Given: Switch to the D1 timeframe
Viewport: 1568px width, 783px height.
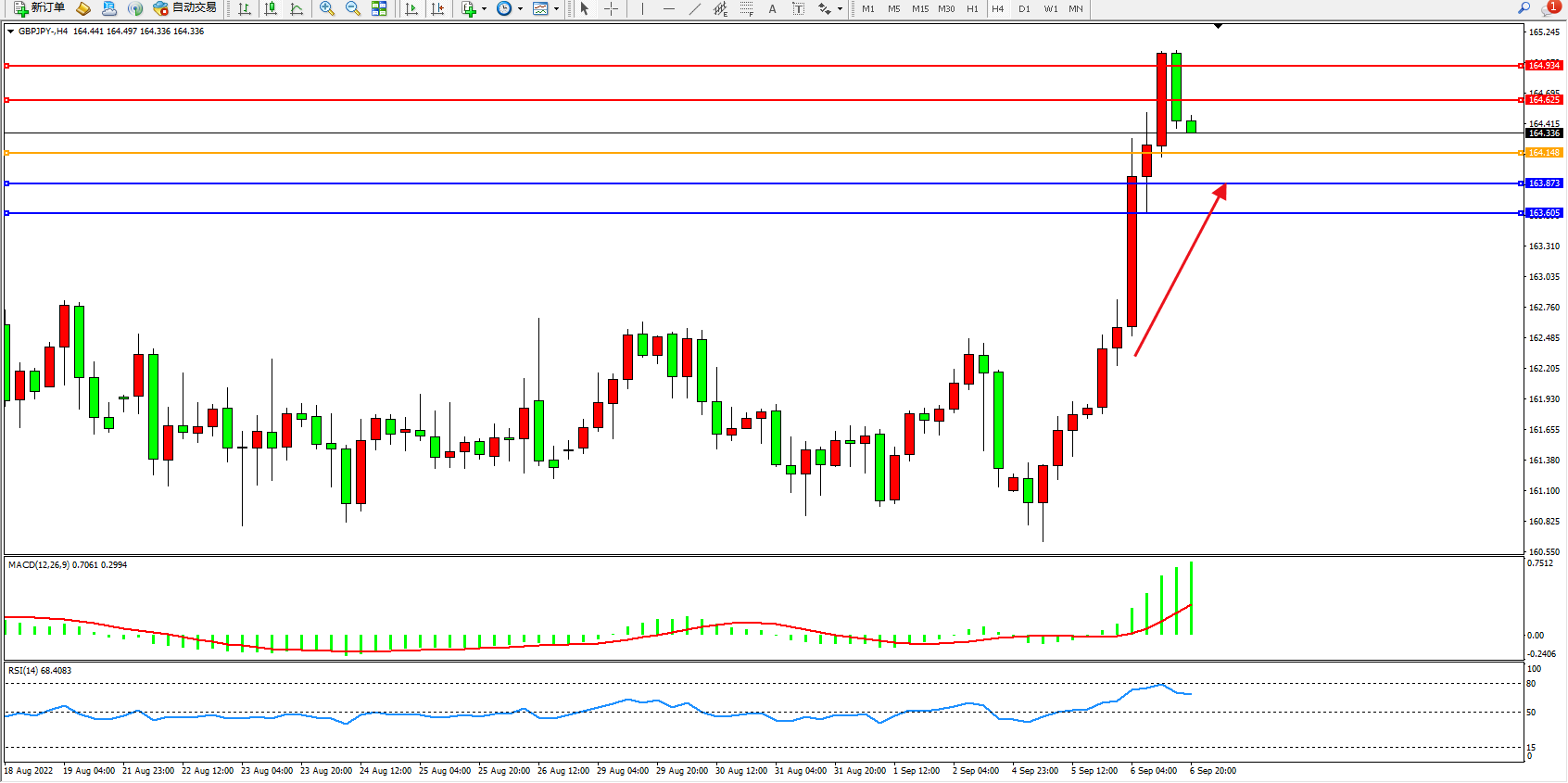Looking at the screenshot, I should [1024, 8].
